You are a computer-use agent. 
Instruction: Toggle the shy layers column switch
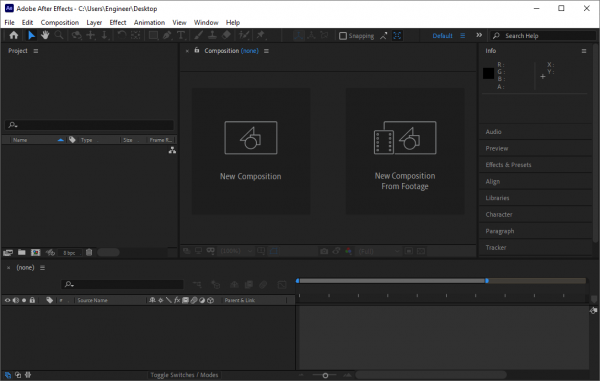pos(152,300)
